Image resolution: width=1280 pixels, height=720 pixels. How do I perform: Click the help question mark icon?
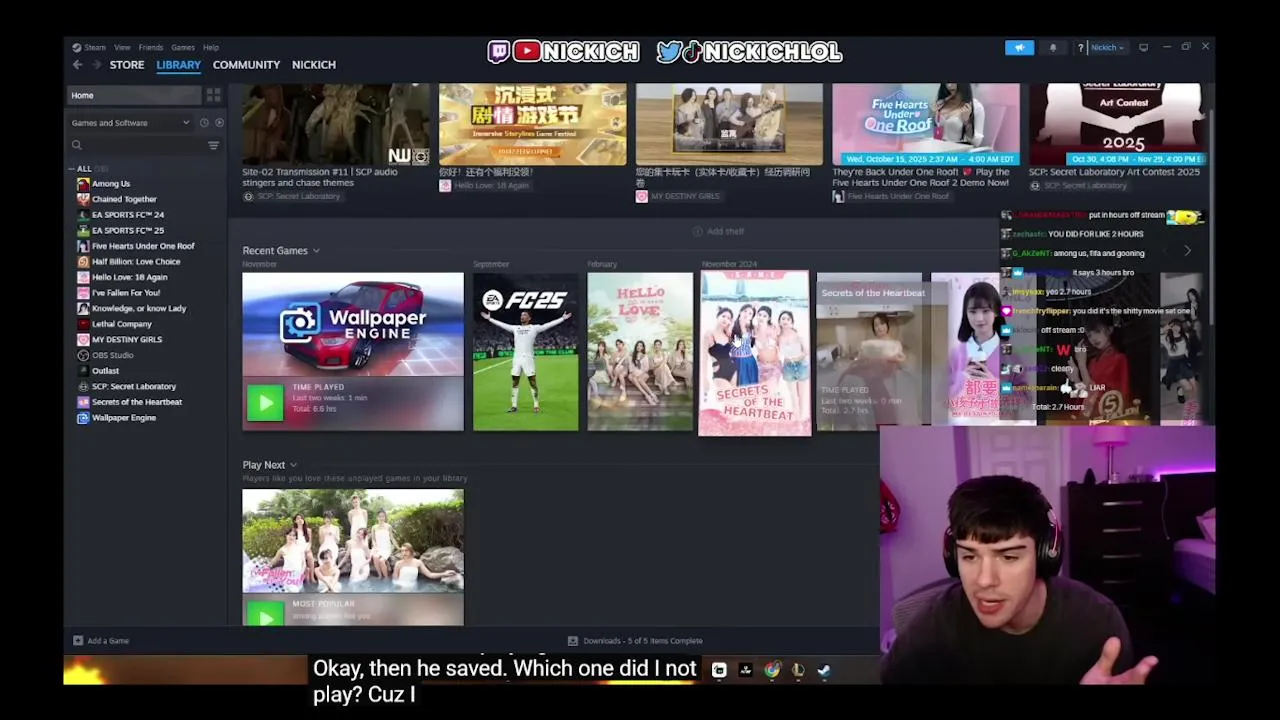(1080, 47)
